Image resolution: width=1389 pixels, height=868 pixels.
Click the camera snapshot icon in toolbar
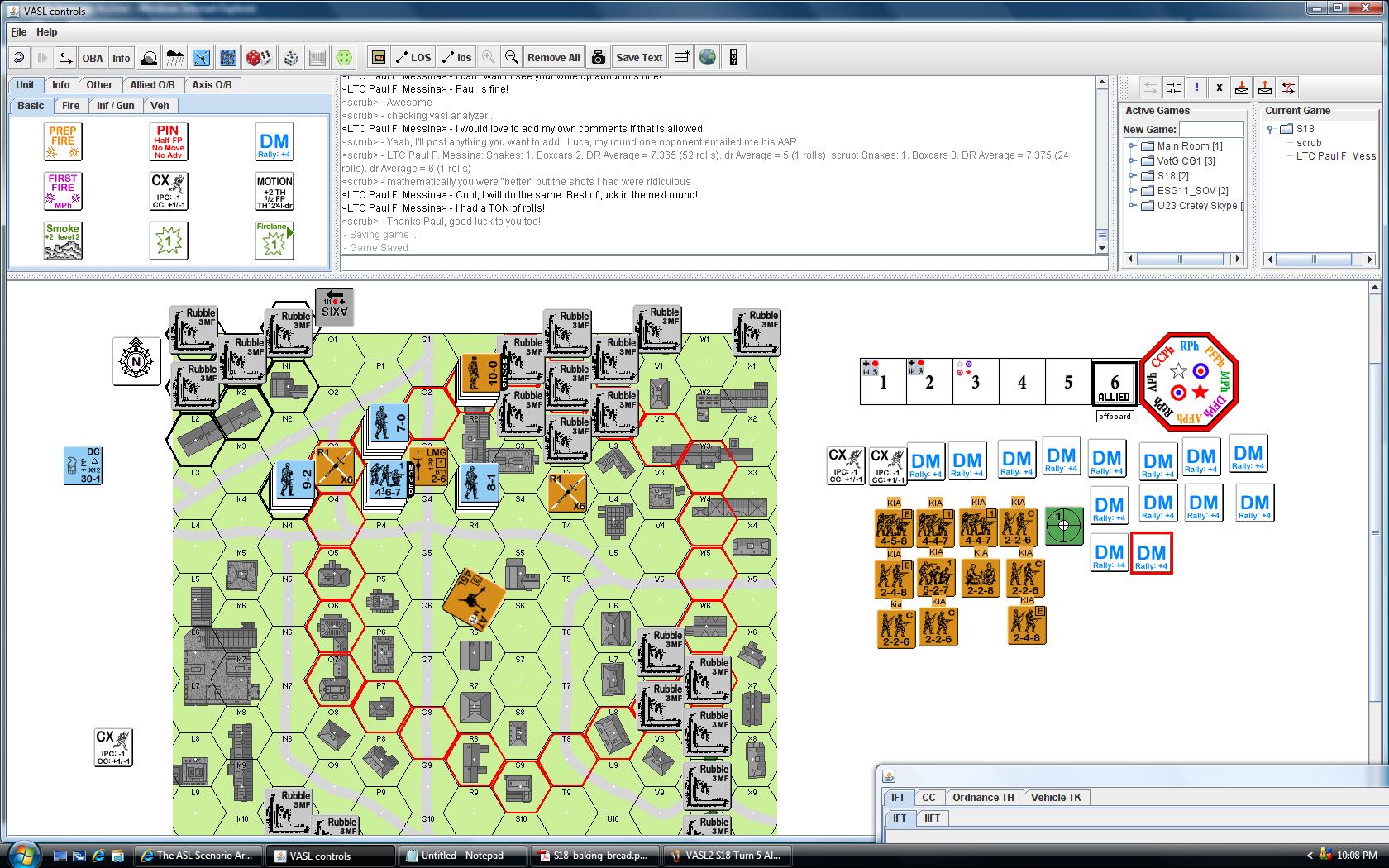pos(599,57)
